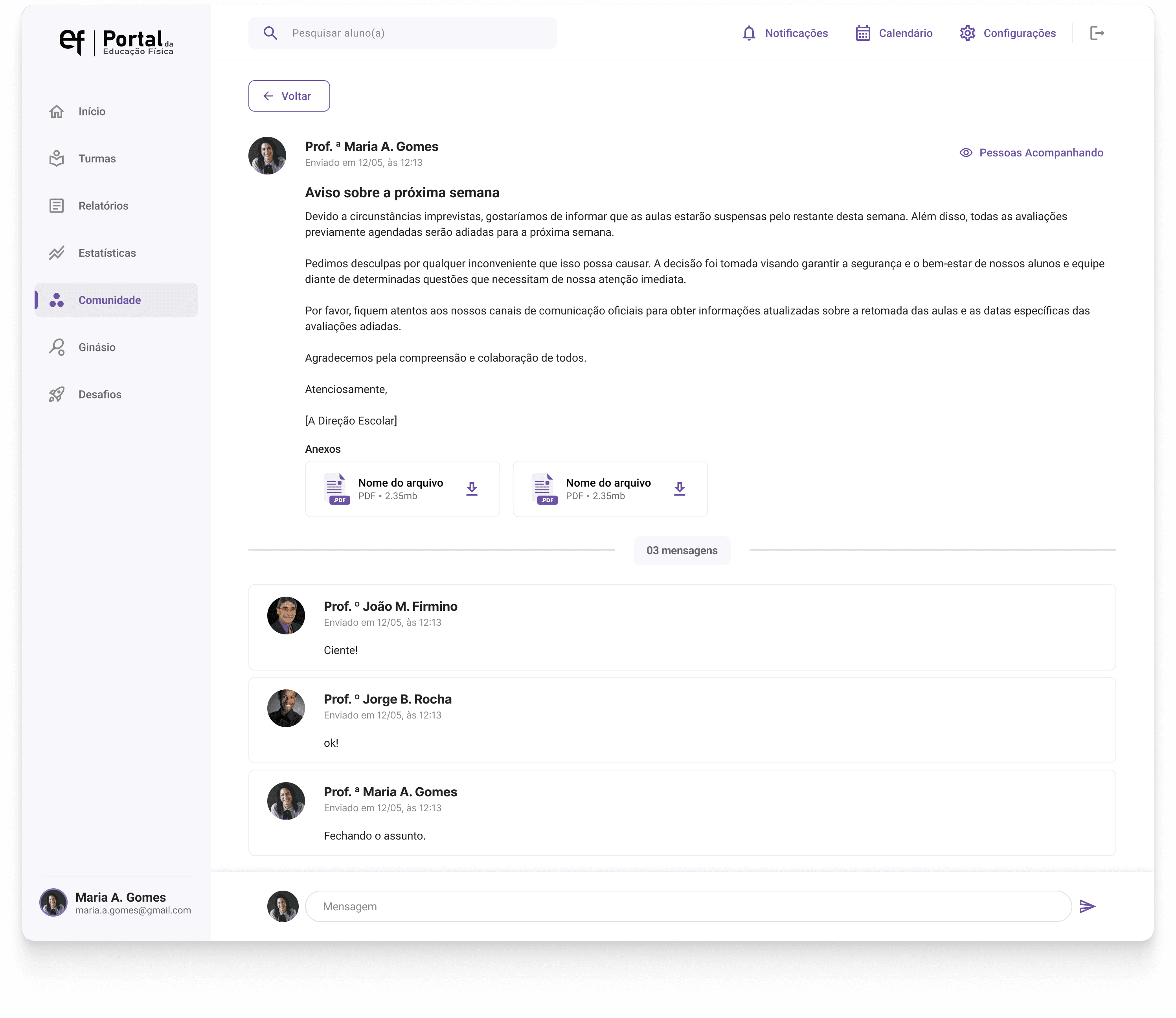Click the reply author Prof.ª Maria A. Gomes
The image size is (1176, 1018).
coord(390,791)
